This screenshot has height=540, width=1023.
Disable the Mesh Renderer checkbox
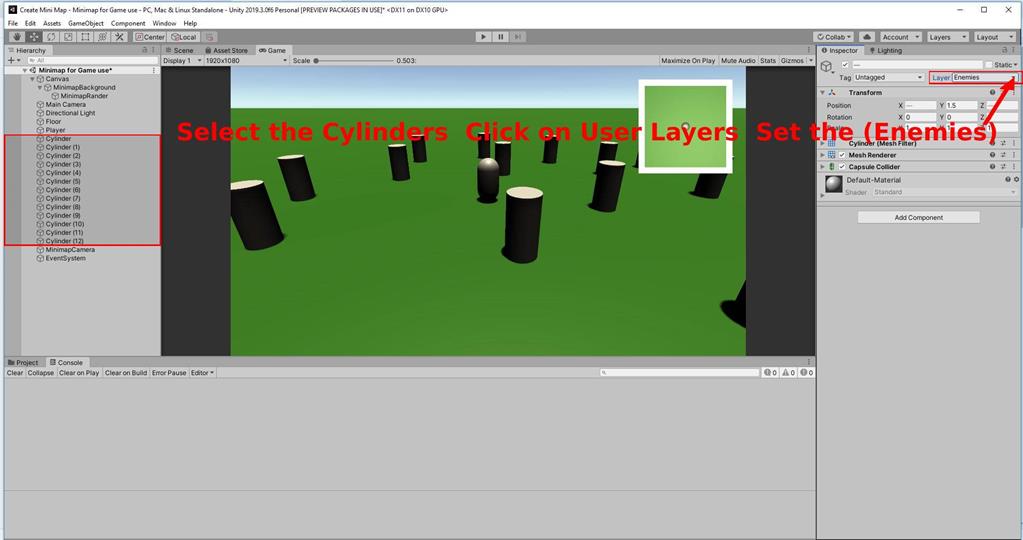(842, 155)
